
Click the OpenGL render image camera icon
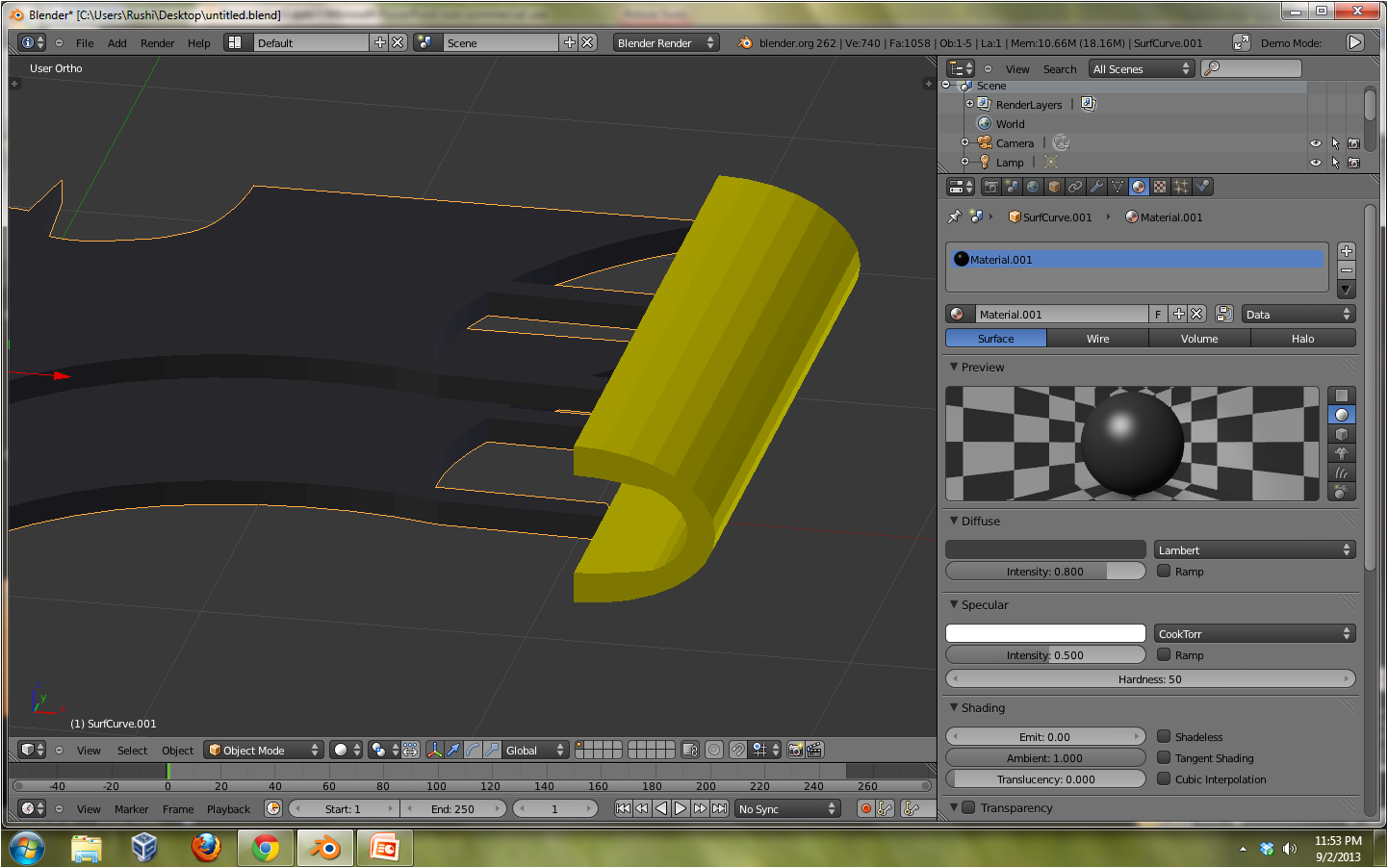point(795,750)
